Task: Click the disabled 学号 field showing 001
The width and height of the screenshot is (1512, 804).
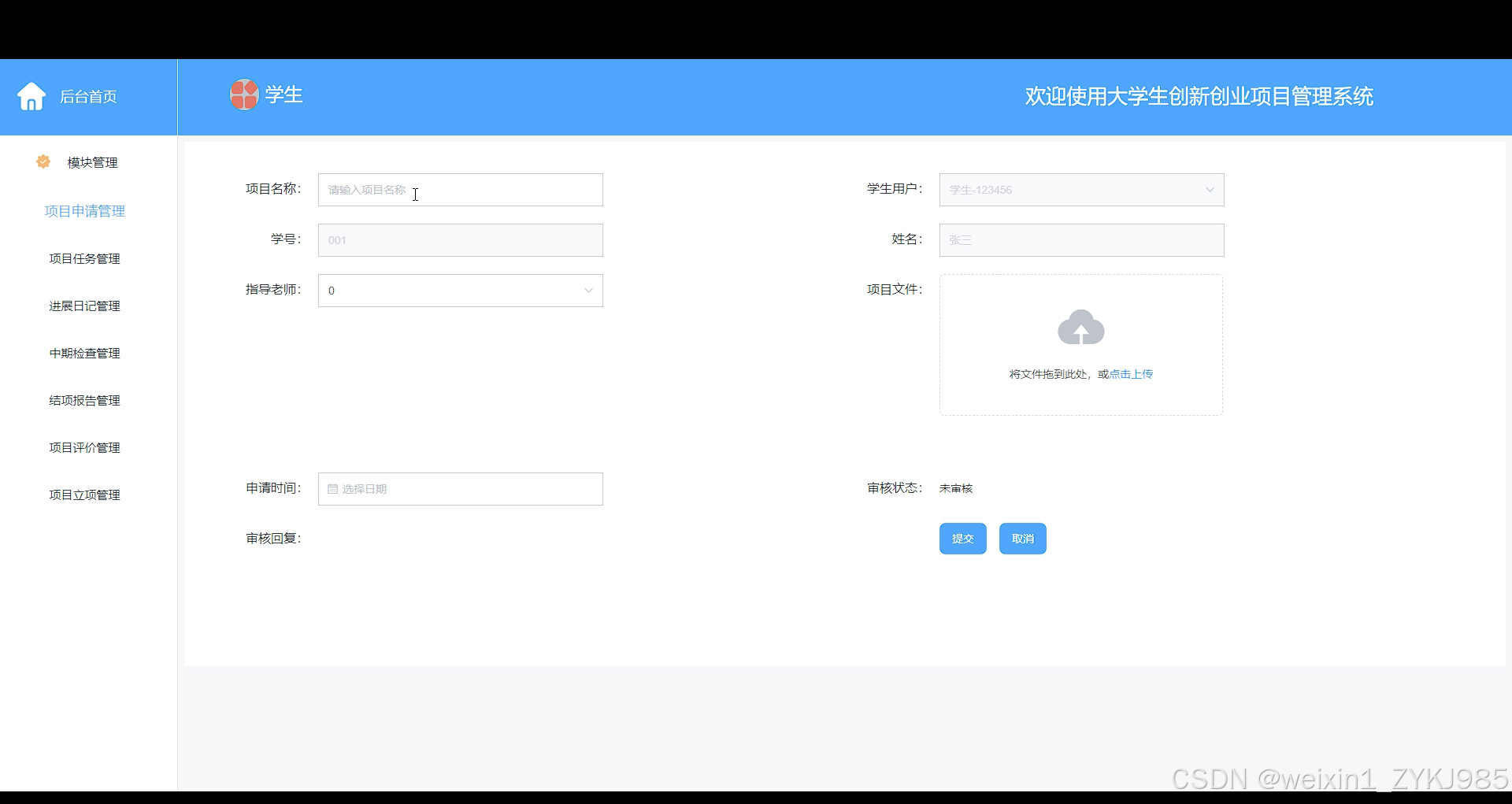Action: (x=461, y=240)
